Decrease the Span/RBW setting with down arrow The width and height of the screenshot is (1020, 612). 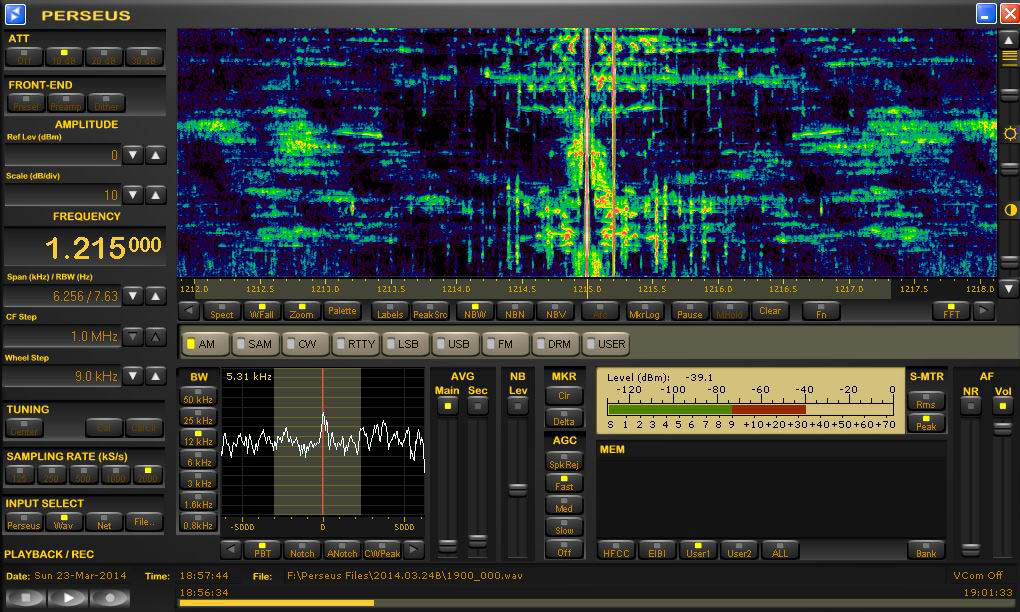click(133, 297)
